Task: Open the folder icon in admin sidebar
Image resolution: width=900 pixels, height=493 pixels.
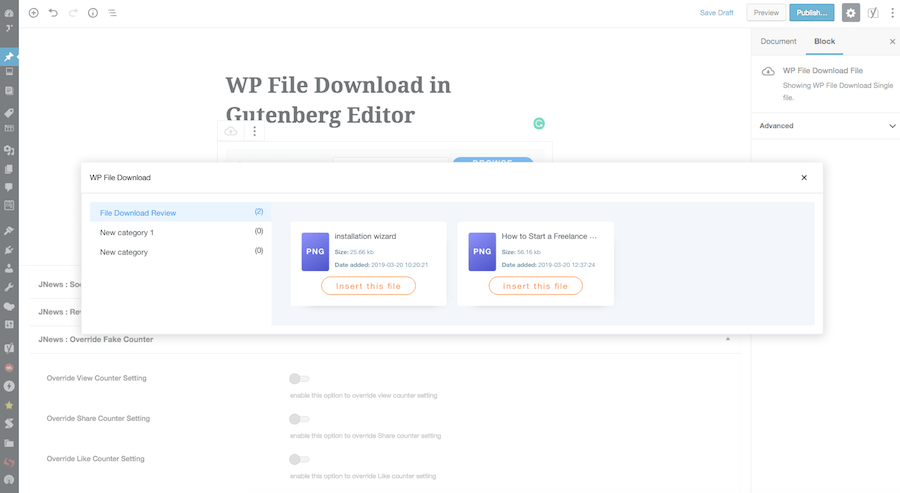Action: [x=9, y=443]
